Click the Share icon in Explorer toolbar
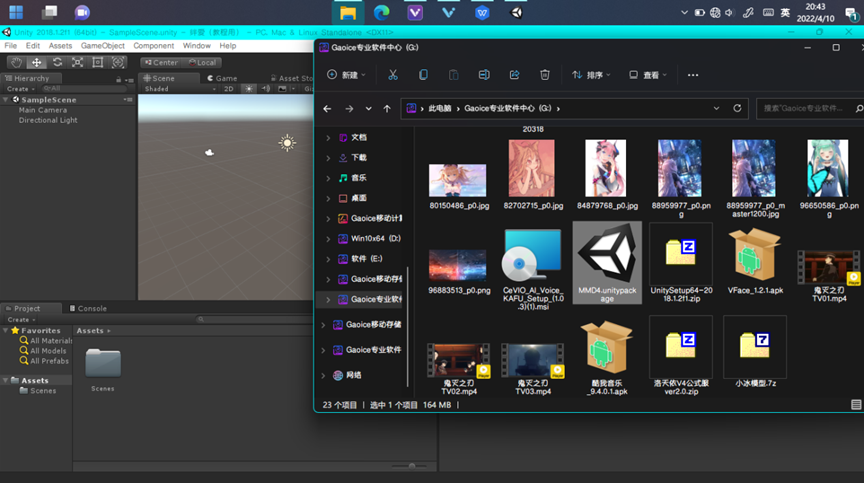Screen dimensions: 864x483 click(x=514, y=75)
